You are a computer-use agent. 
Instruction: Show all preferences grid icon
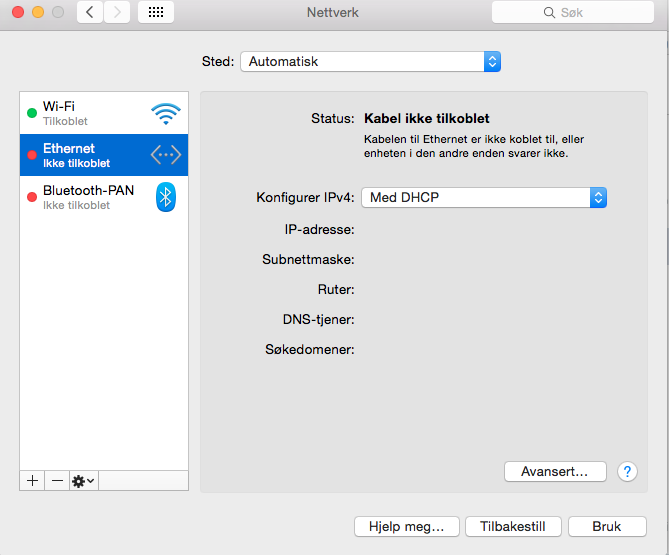pos(156,12)
